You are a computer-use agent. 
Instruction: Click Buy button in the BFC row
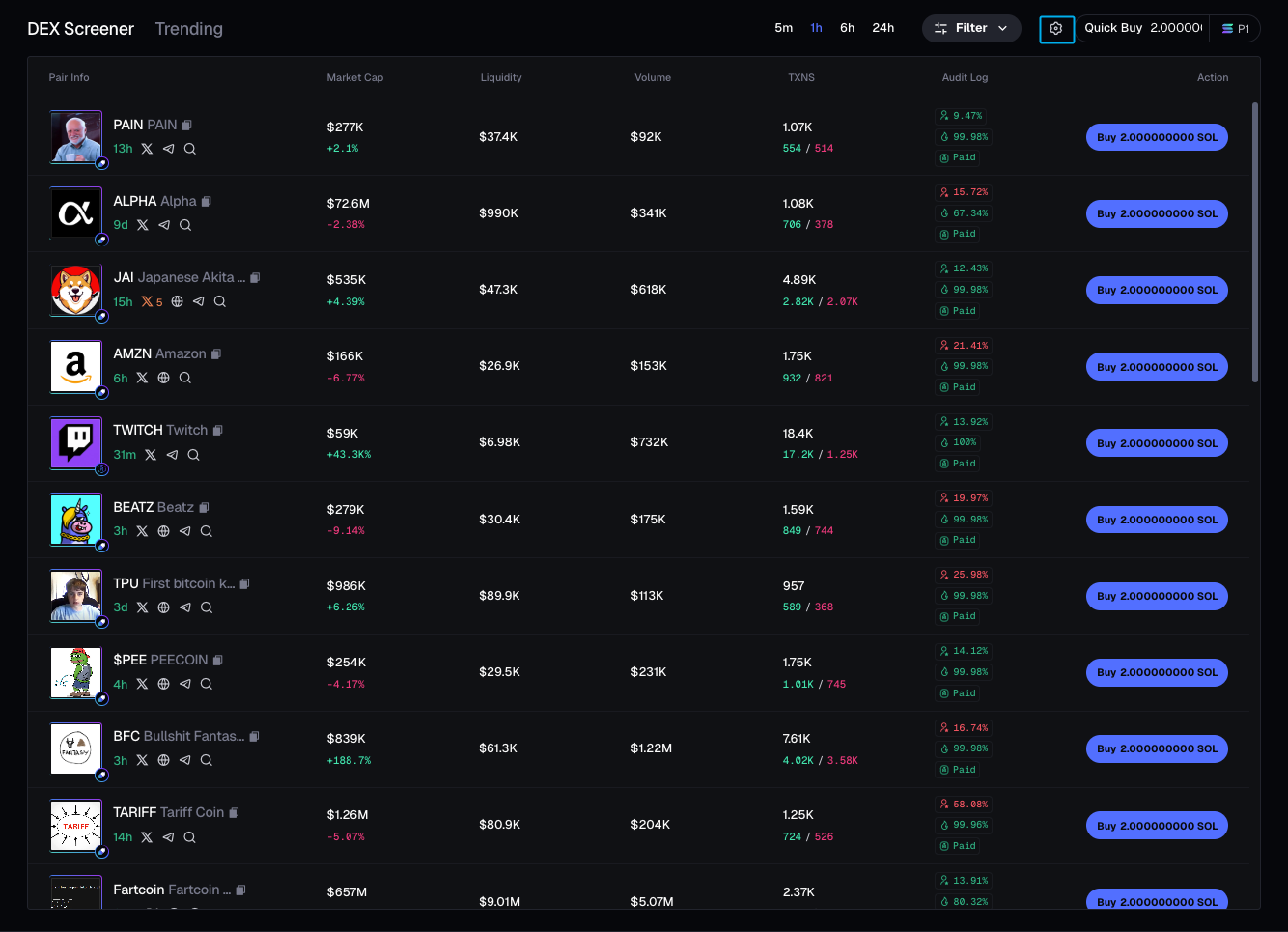(x=1157, y=748)
